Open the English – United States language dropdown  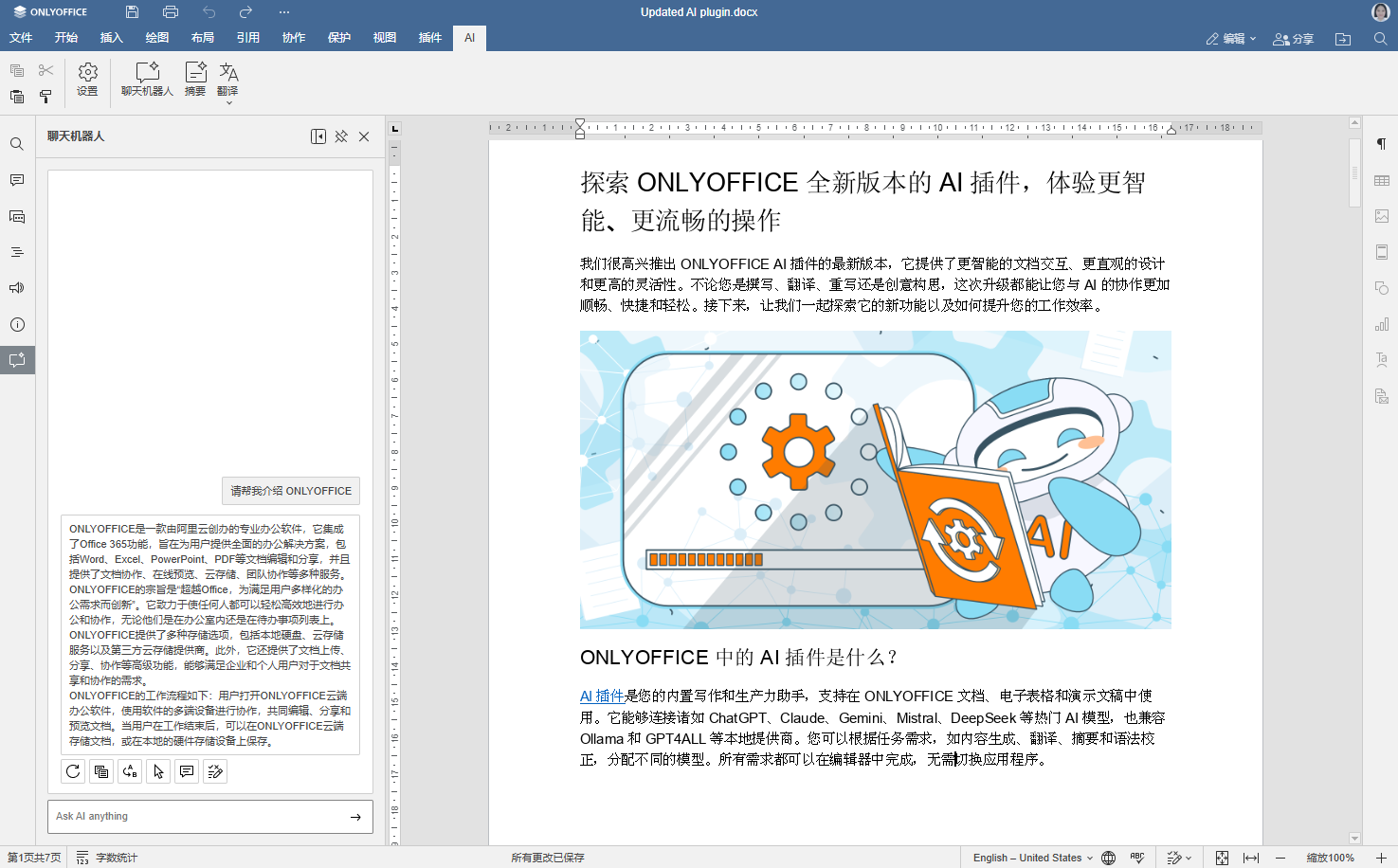point(1032,858)
